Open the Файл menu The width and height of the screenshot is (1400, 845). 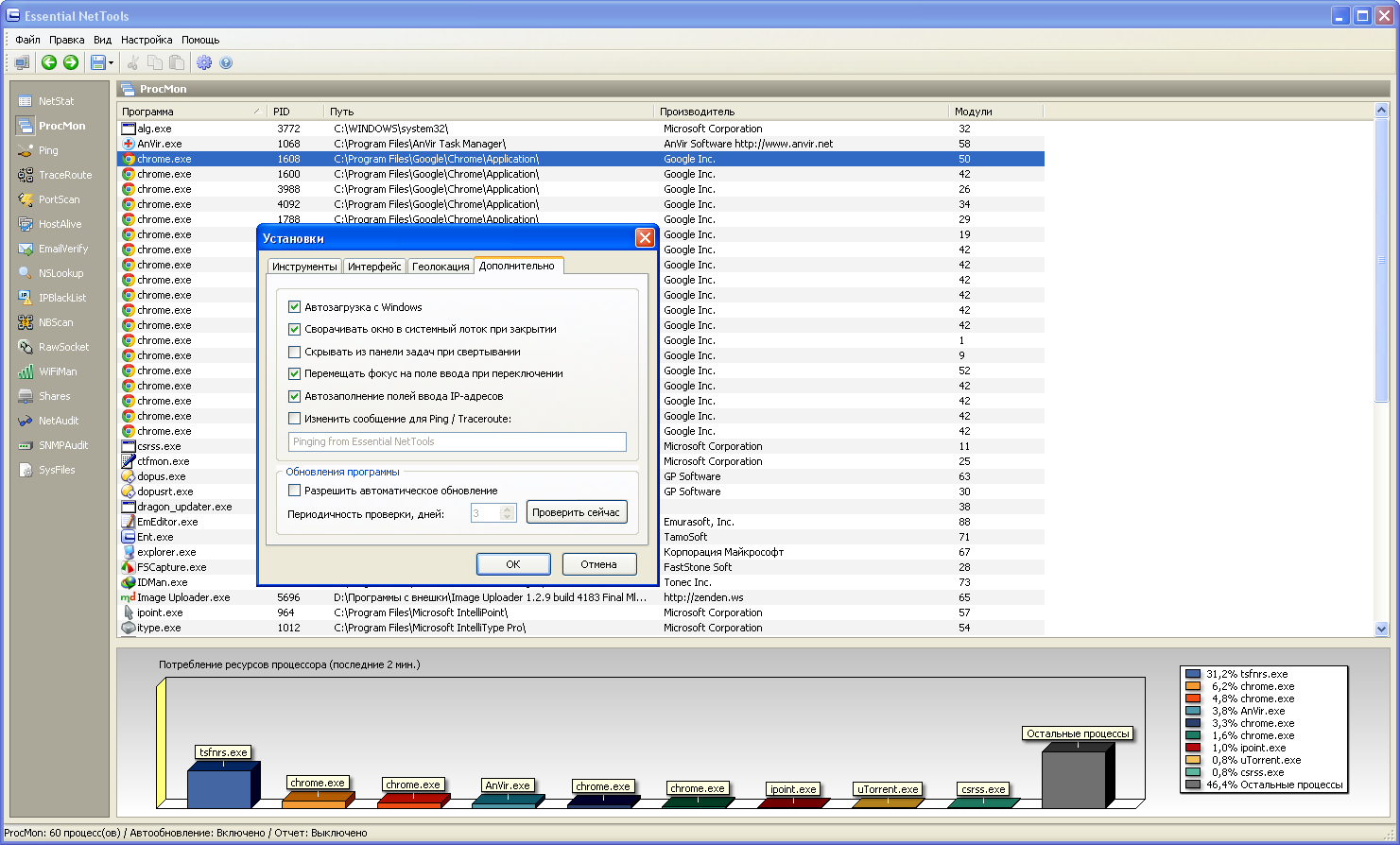pos(27,40)
